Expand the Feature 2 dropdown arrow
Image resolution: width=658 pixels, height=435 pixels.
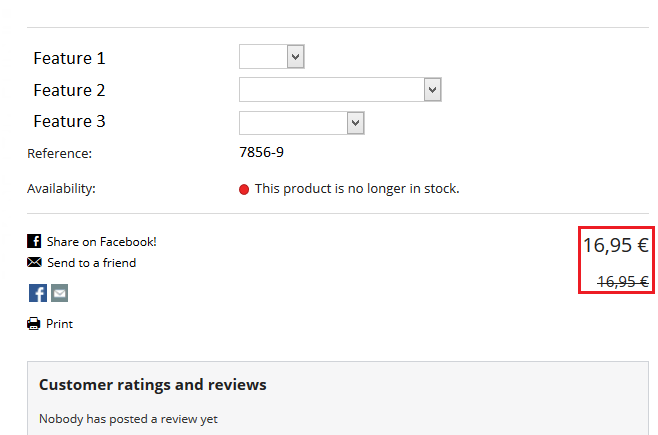pyautogui.click(x=432, y=90)
